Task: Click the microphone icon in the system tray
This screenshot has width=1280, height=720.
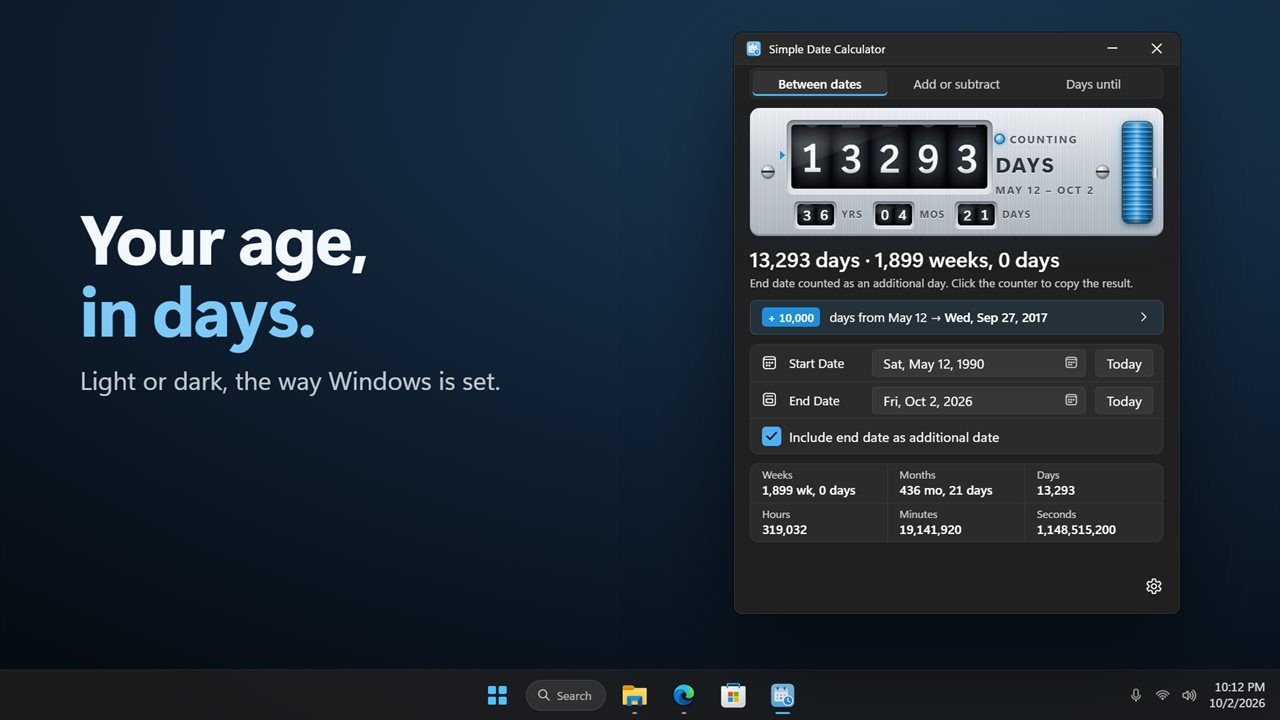Action: [1136, 695]
